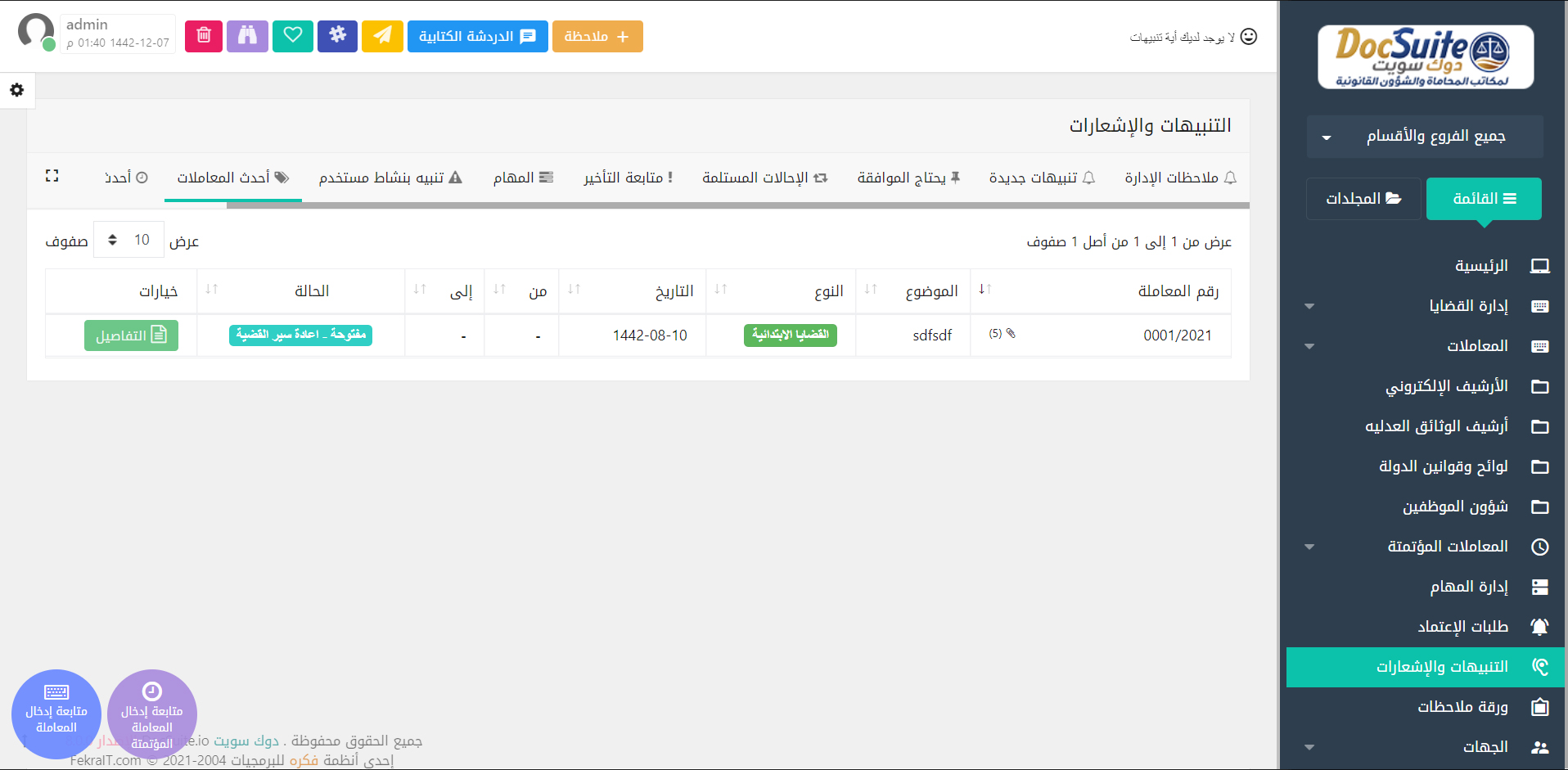Toggle fullscreen with the expand icon

(52, 176)
